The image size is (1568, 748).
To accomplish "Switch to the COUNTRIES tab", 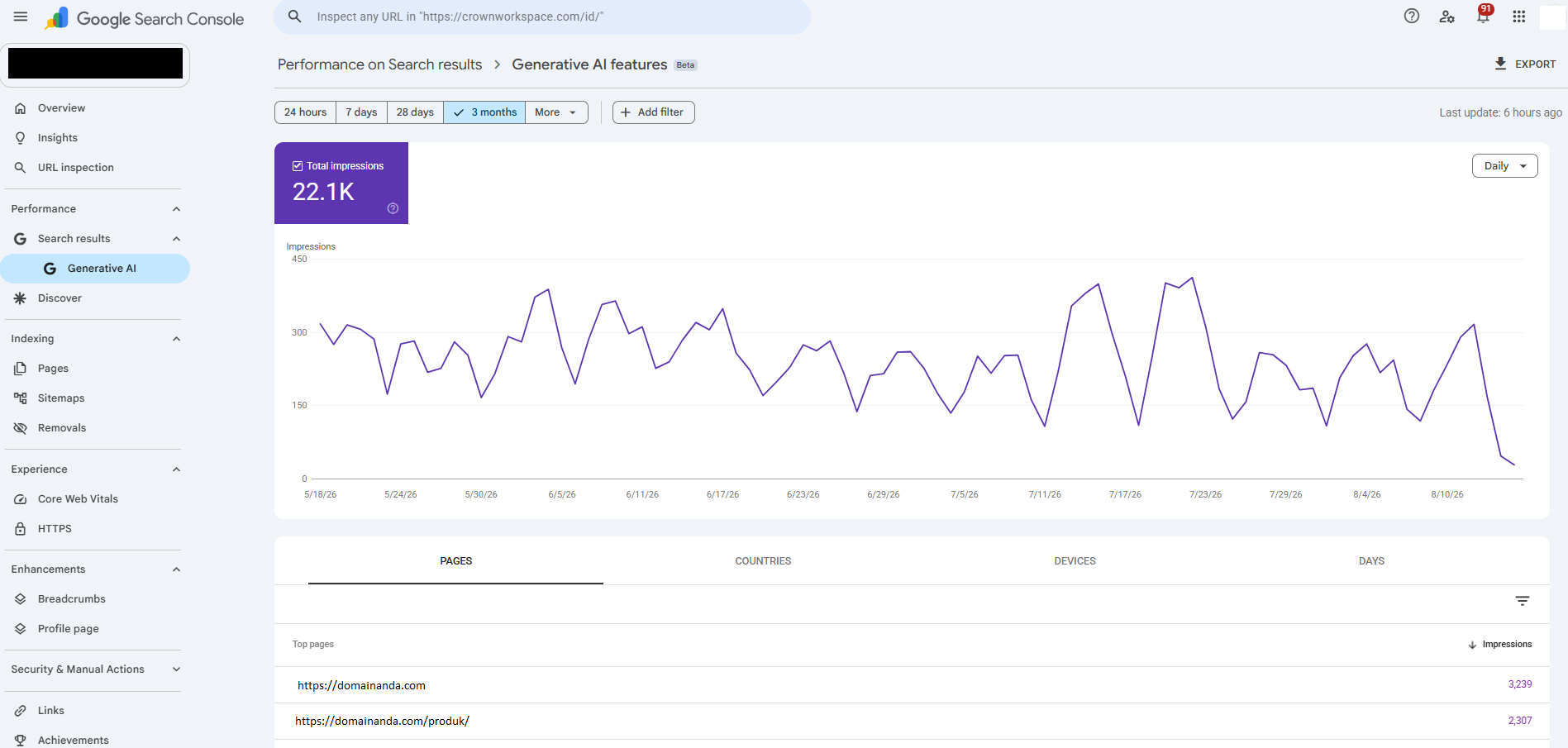I will point(763,561).
